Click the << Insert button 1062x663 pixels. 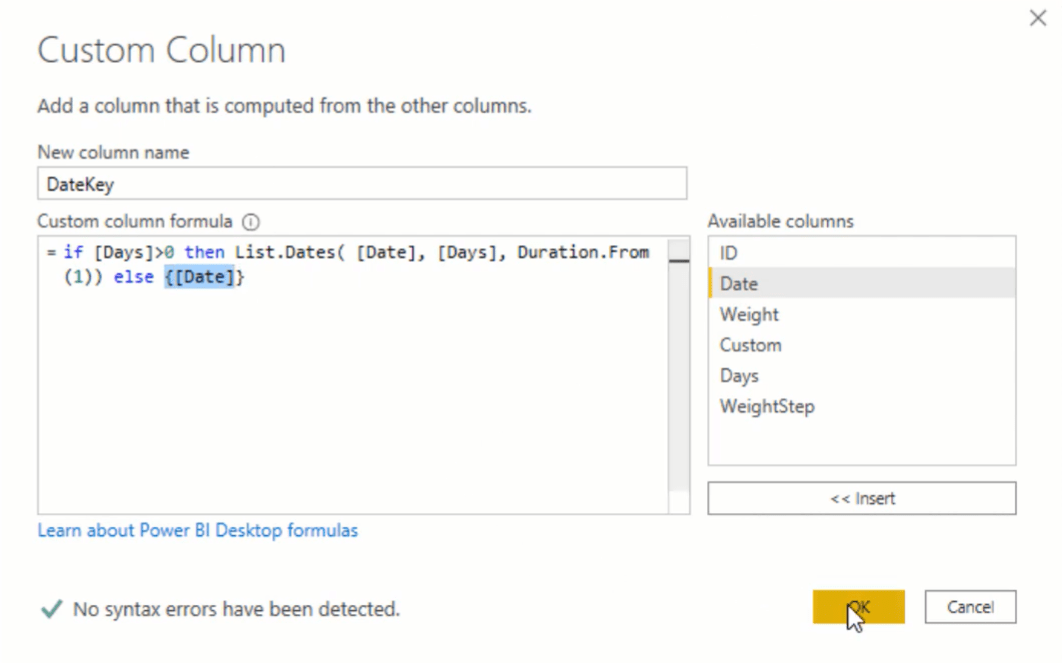(x=862, y=498)
